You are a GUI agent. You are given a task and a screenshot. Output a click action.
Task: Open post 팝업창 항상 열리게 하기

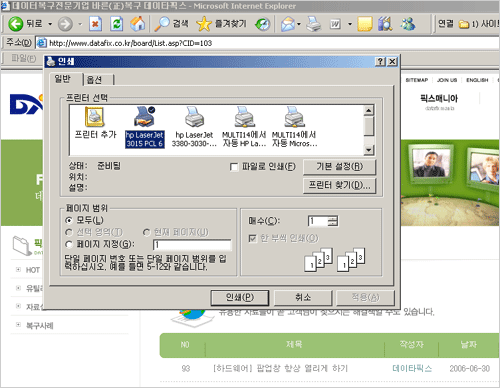click(280, 368)
